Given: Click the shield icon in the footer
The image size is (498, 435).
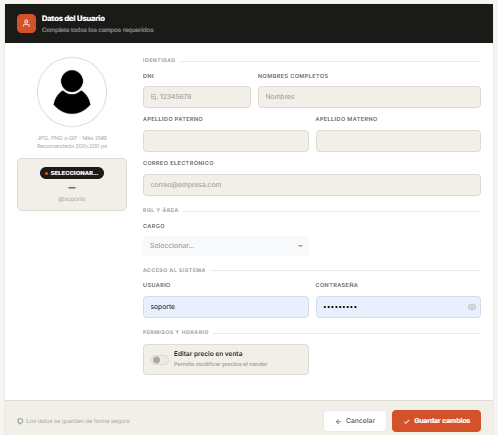Looking at the screenshot, I should pyautogui.click(x=20, y=421).
